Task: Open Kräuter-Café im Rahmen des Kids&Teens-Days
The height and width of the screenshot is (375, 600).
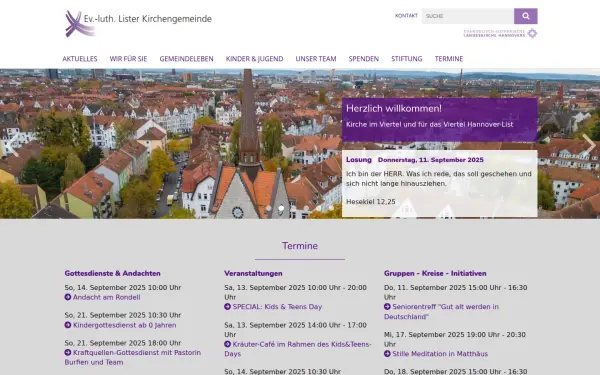Action: click(298, 349)
